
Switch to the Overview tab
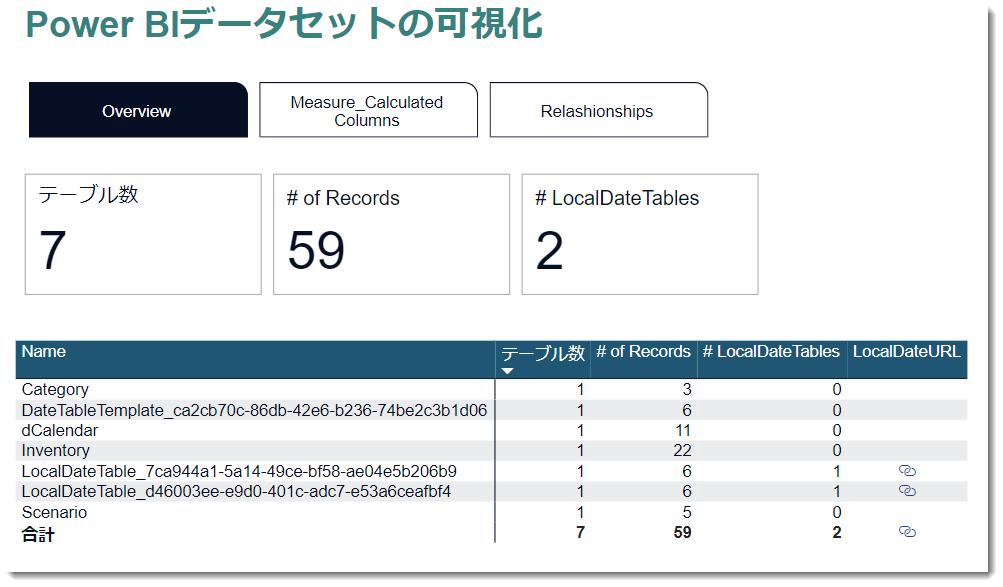click(138, 110)
